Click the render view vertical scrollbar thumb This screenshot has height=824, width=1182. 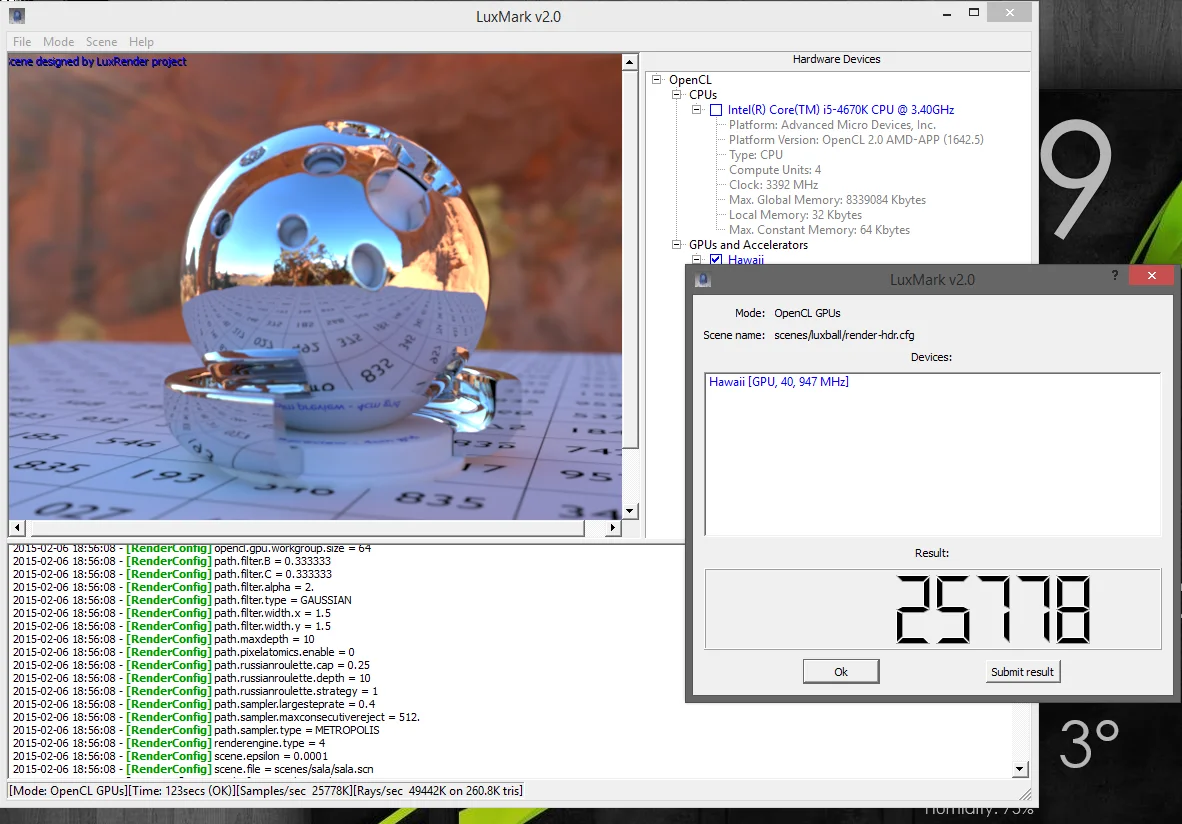(630, 259)
